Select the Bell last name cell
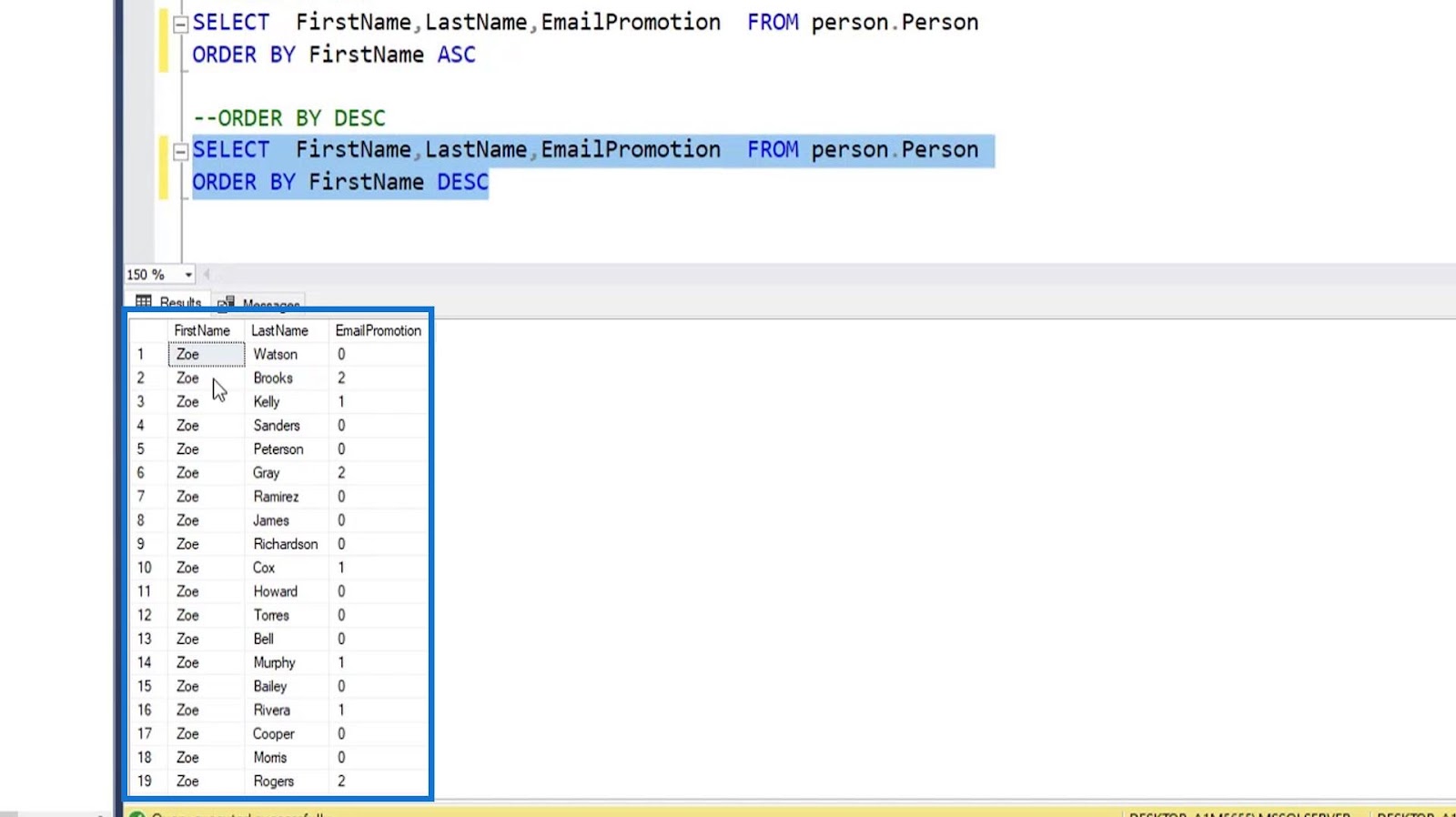The height and width of the screenshot is (817, 1456). point(287,639)
